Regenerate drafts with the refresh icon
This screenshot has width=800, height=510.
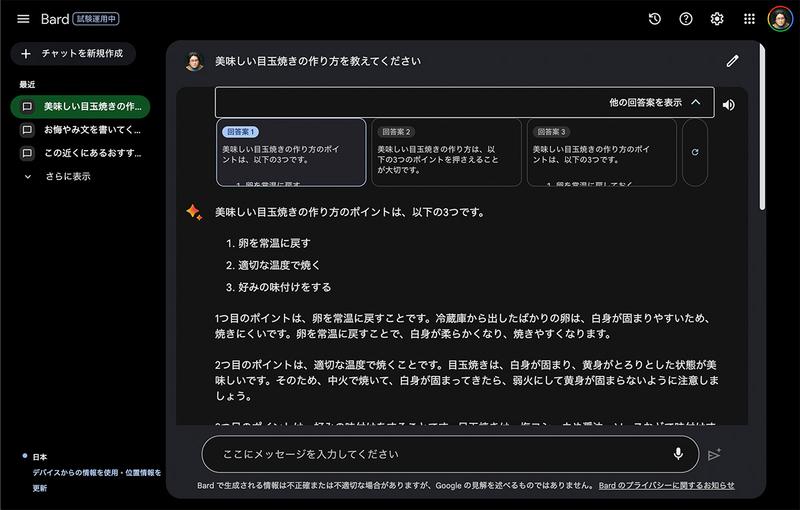pos(695,152)
